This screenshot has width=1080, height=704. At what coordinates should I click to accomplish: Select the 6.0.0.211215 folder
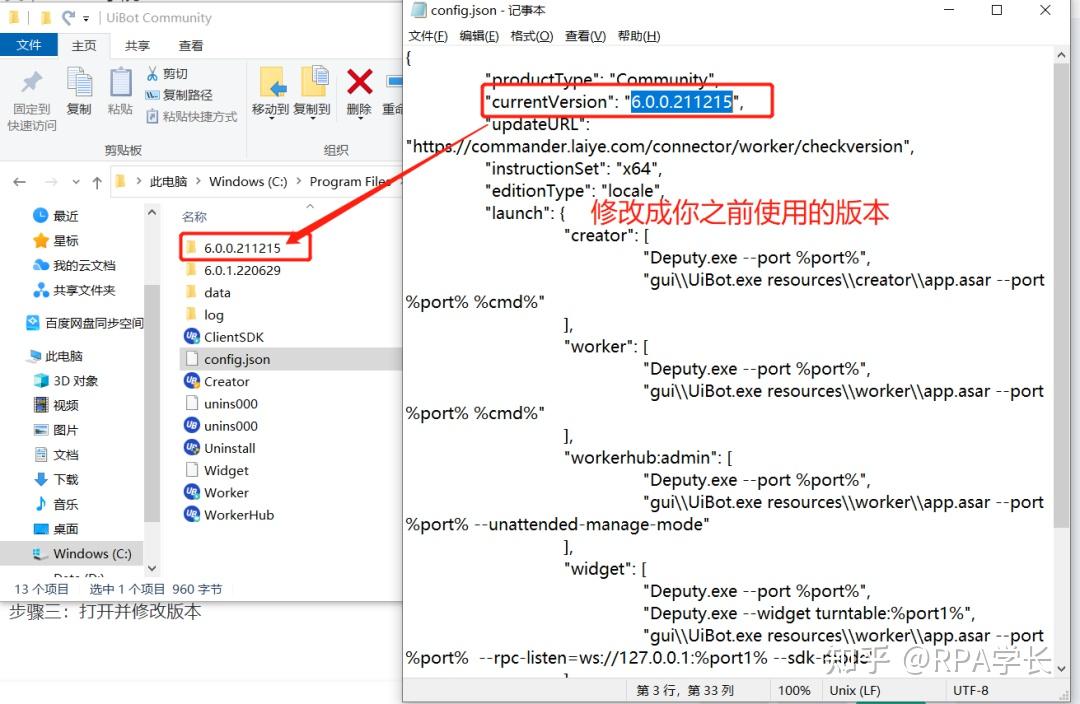(234, 248)
